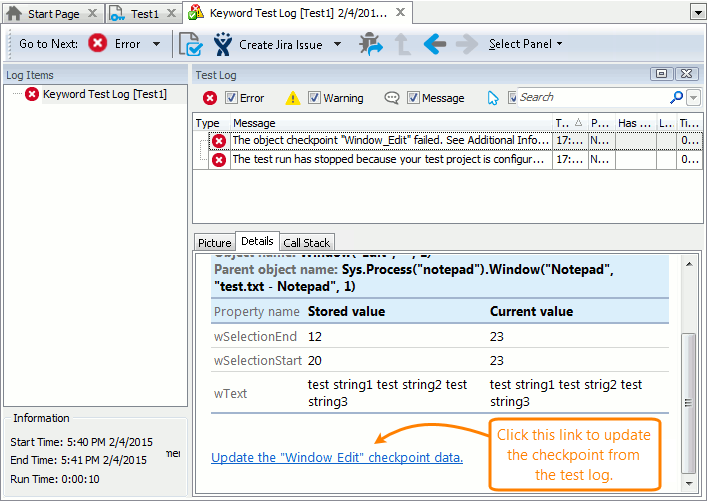Screen dimensions: 707x501
Task: Click the search magnifier icon
Action: [677, 97]
